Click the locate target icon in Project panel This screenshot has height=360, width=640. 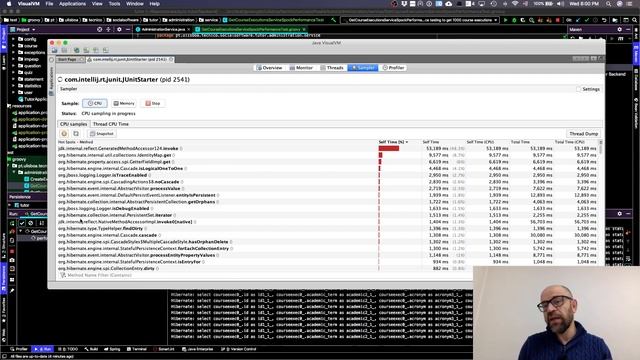click(x=100, y=29)
